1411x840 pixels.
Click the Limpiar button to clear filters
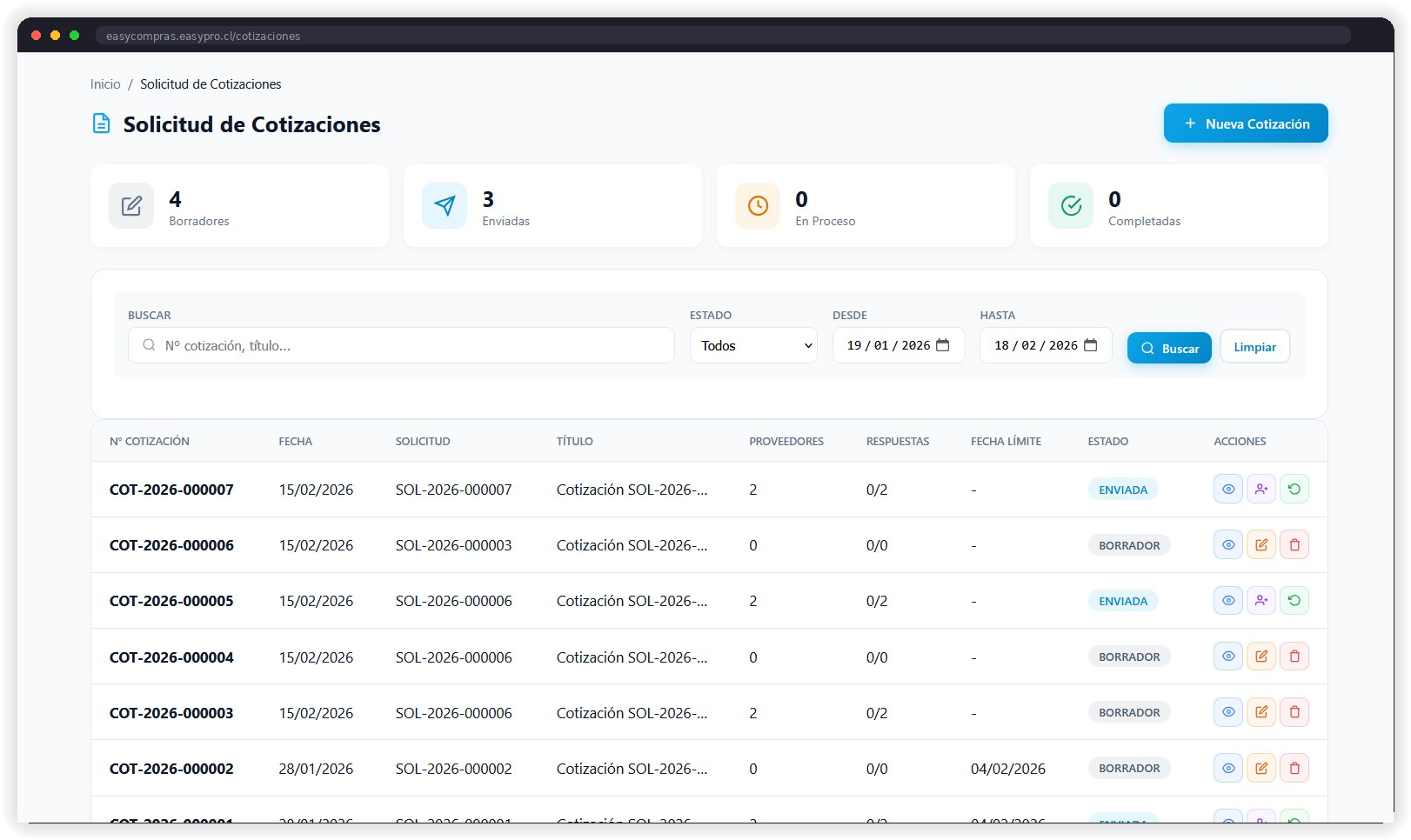pyautogui.click(x=1254, y=346)
